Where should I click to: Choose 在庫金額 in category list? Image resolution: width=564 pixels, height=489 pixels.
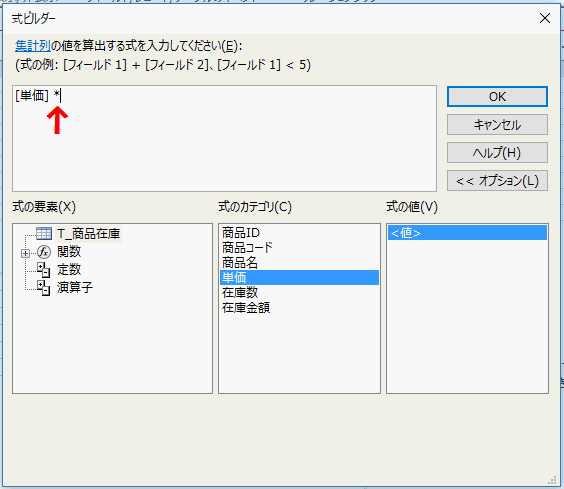tap(299, 308)
